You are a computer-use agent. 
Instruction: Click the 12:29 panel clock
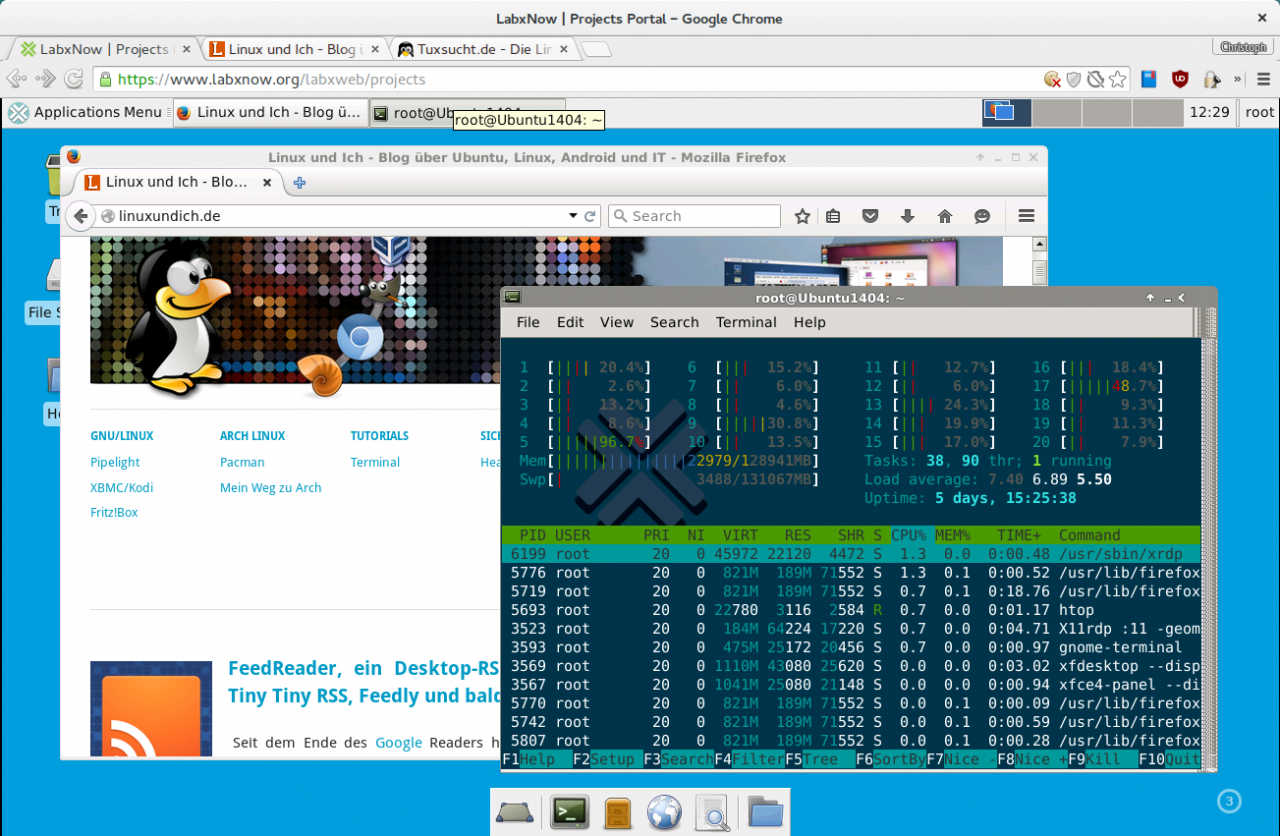tap(1210, 112)
